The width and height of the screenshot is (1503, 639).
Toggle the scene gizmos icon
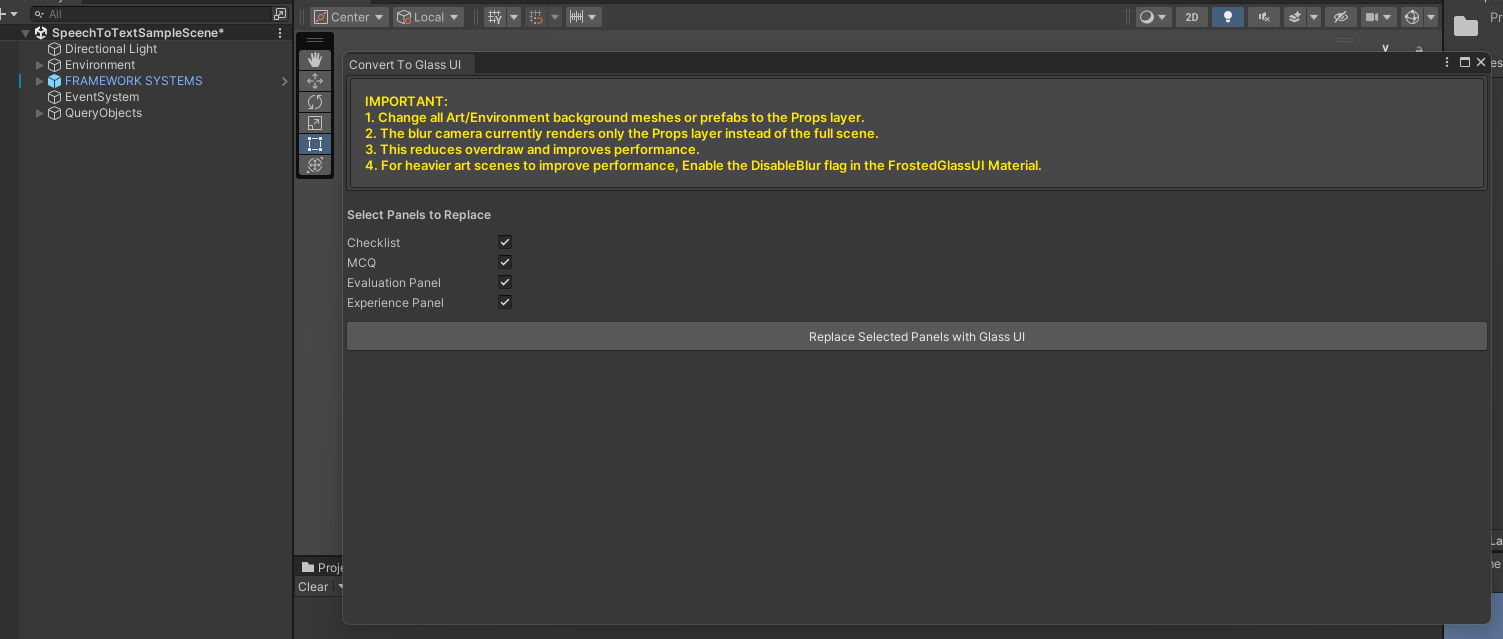[x=1412, y=17]
